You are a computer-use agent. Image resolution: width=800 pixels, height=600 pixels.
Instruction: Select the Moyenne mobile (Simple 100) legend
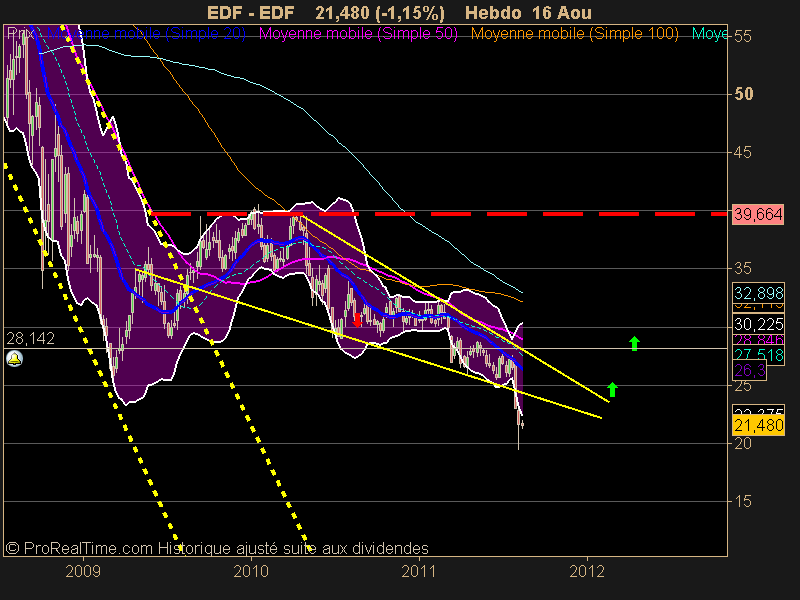pyautogui.click(x=574, y=34)
